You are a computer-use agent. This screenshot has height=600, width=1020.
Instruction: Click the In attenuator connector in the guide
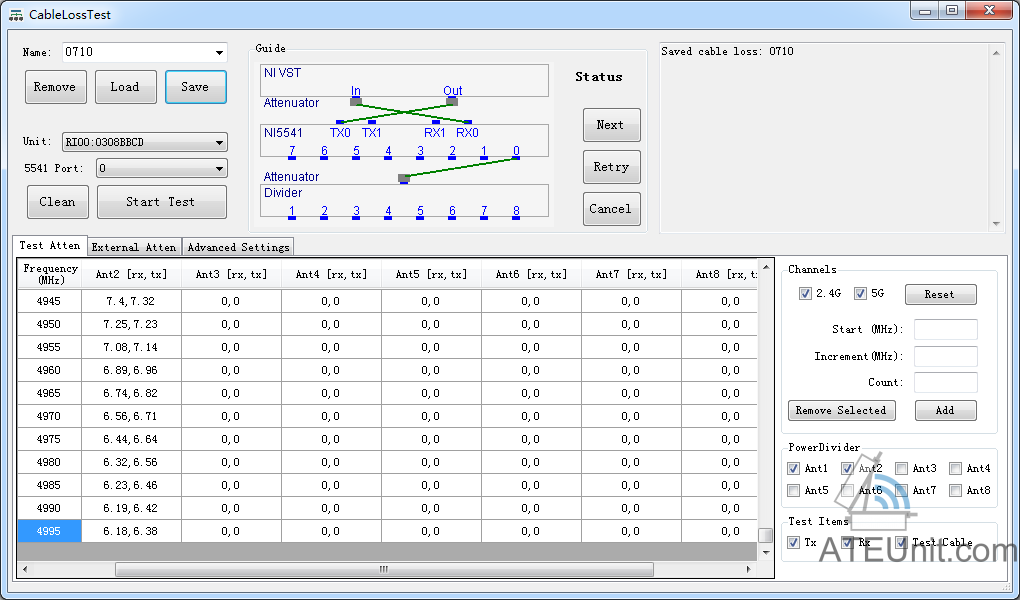click(356, 101)
